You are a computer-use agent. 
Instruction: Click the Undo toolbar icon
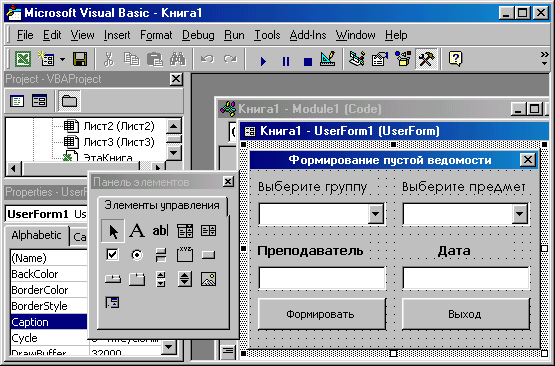click(x=207, y=59)
